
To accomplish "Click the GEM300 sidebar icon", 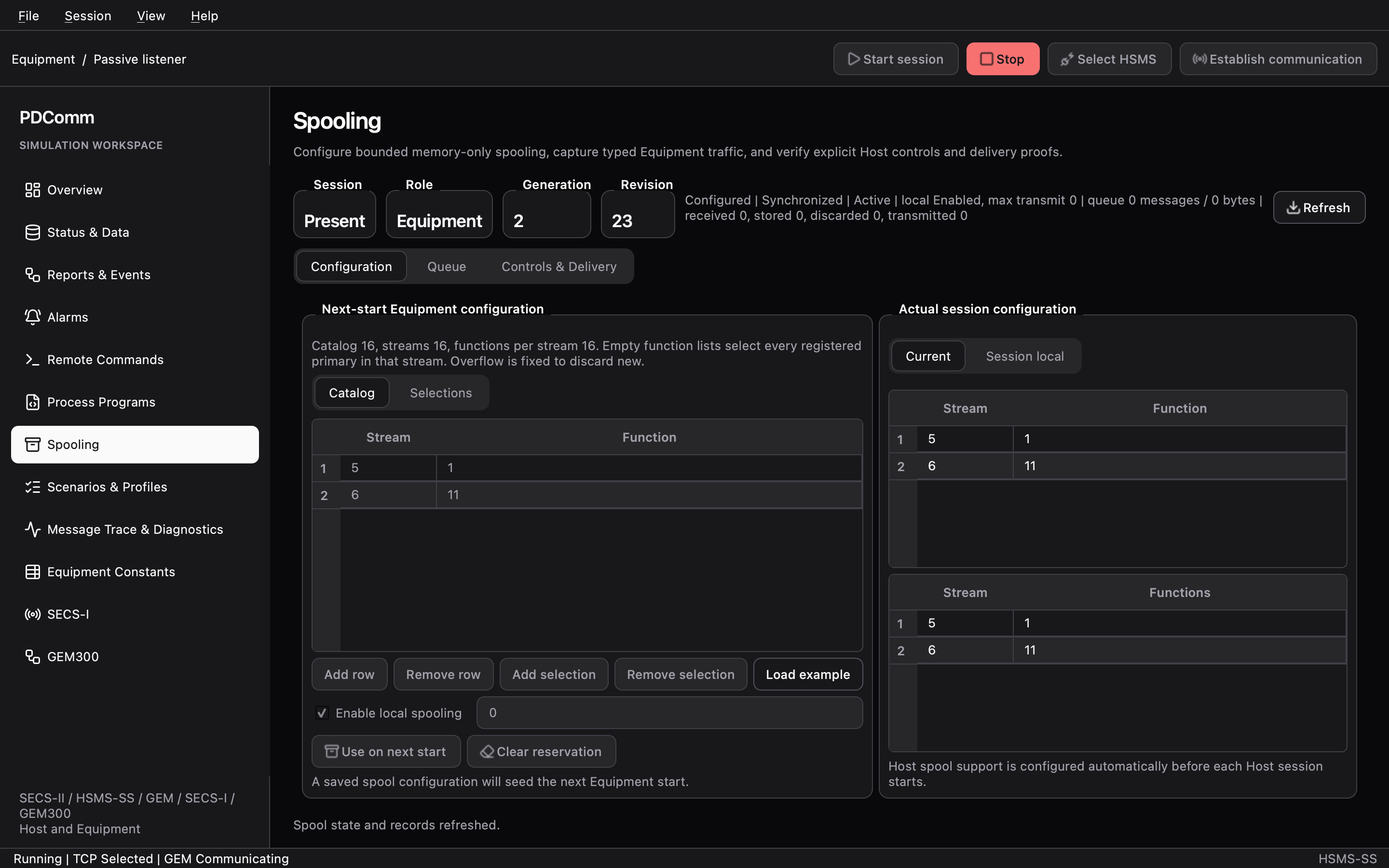I will tap(33, 657).
